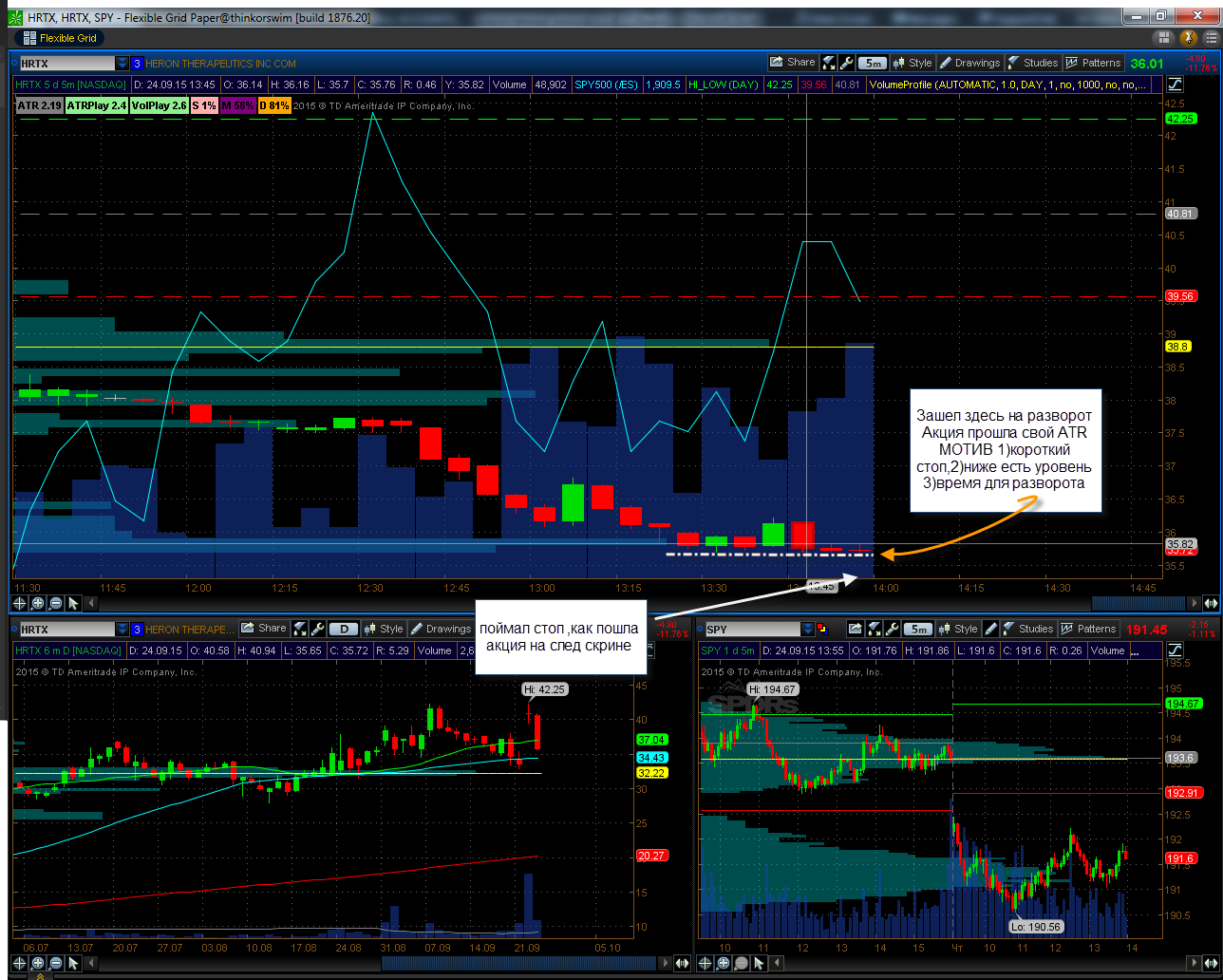This screenshot has width=1223, height=980.
Task: Click the VolumeProfile study label on top chart
Action: coord(1007,85)
